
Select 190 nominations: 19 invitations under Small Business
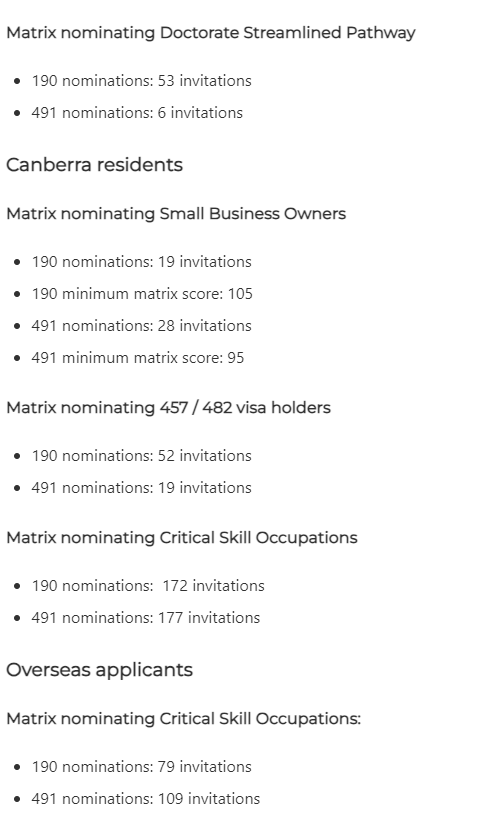[x=142, y=261]
